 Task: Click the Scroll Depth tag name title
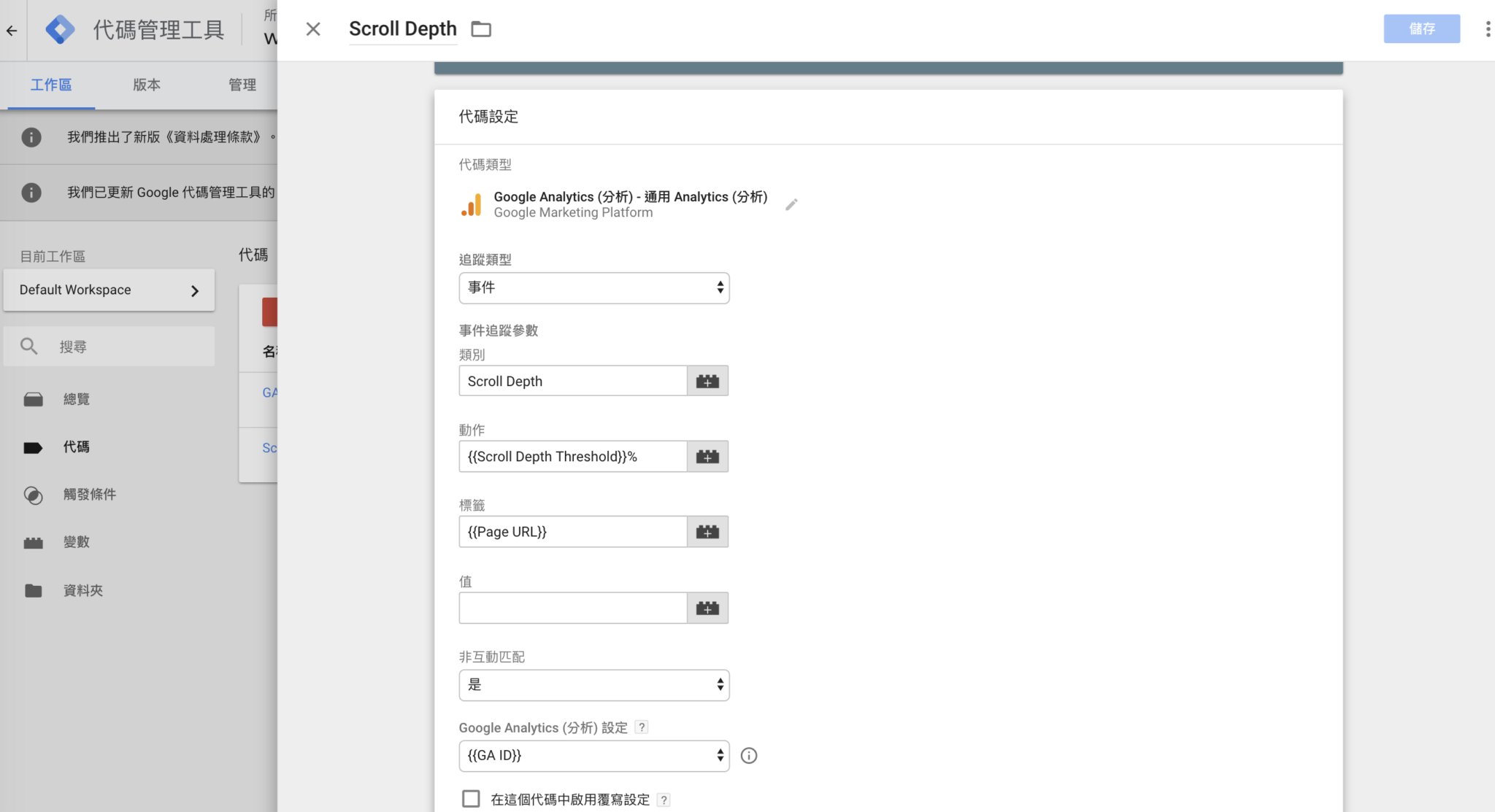[x=403, y=28]
